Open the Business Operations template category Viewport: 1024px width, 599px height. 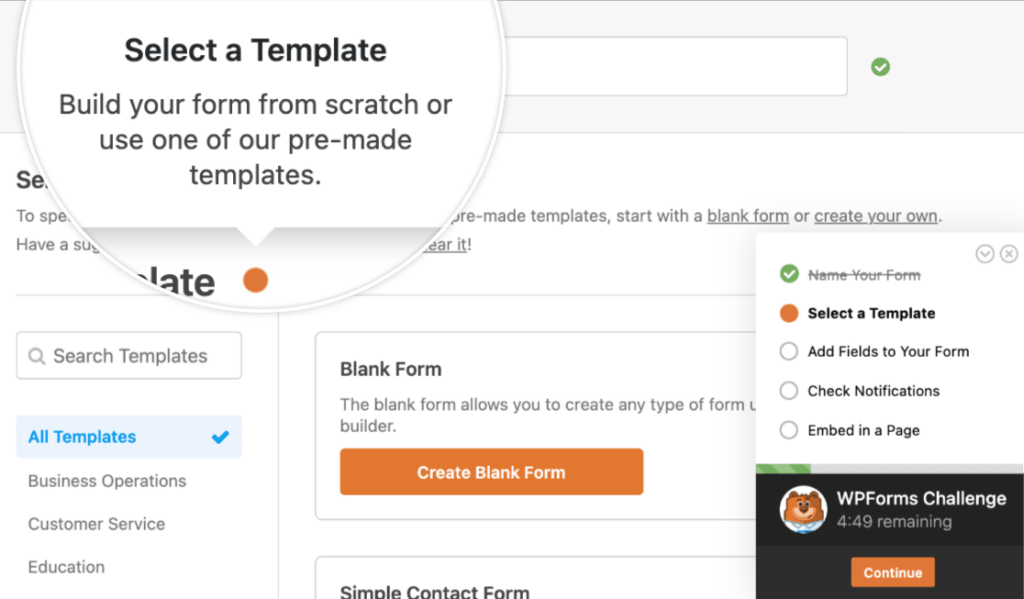pos(106,481)
